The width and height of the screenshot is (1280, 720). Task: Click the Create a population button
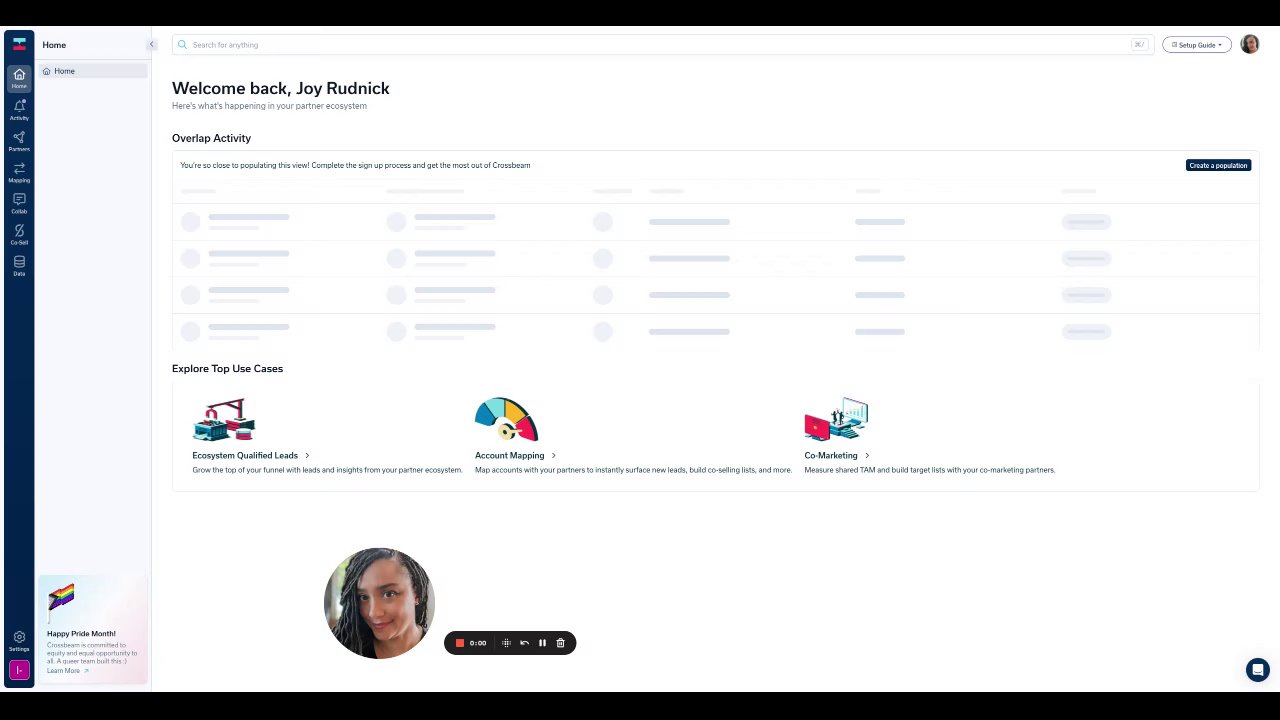point(1218,165)
